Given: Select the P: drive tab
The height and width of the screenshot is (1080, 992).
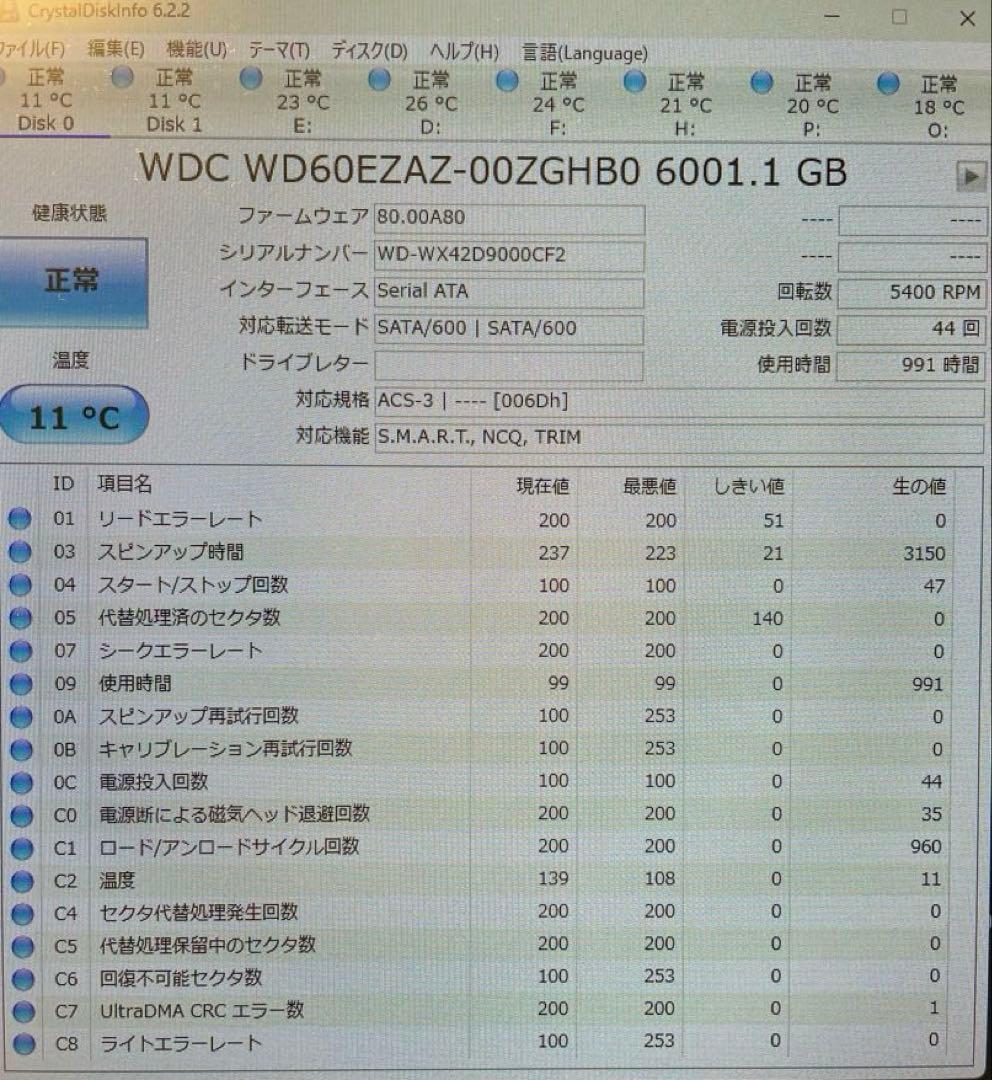Looking at the screenshot, I should tap(812, 107).
